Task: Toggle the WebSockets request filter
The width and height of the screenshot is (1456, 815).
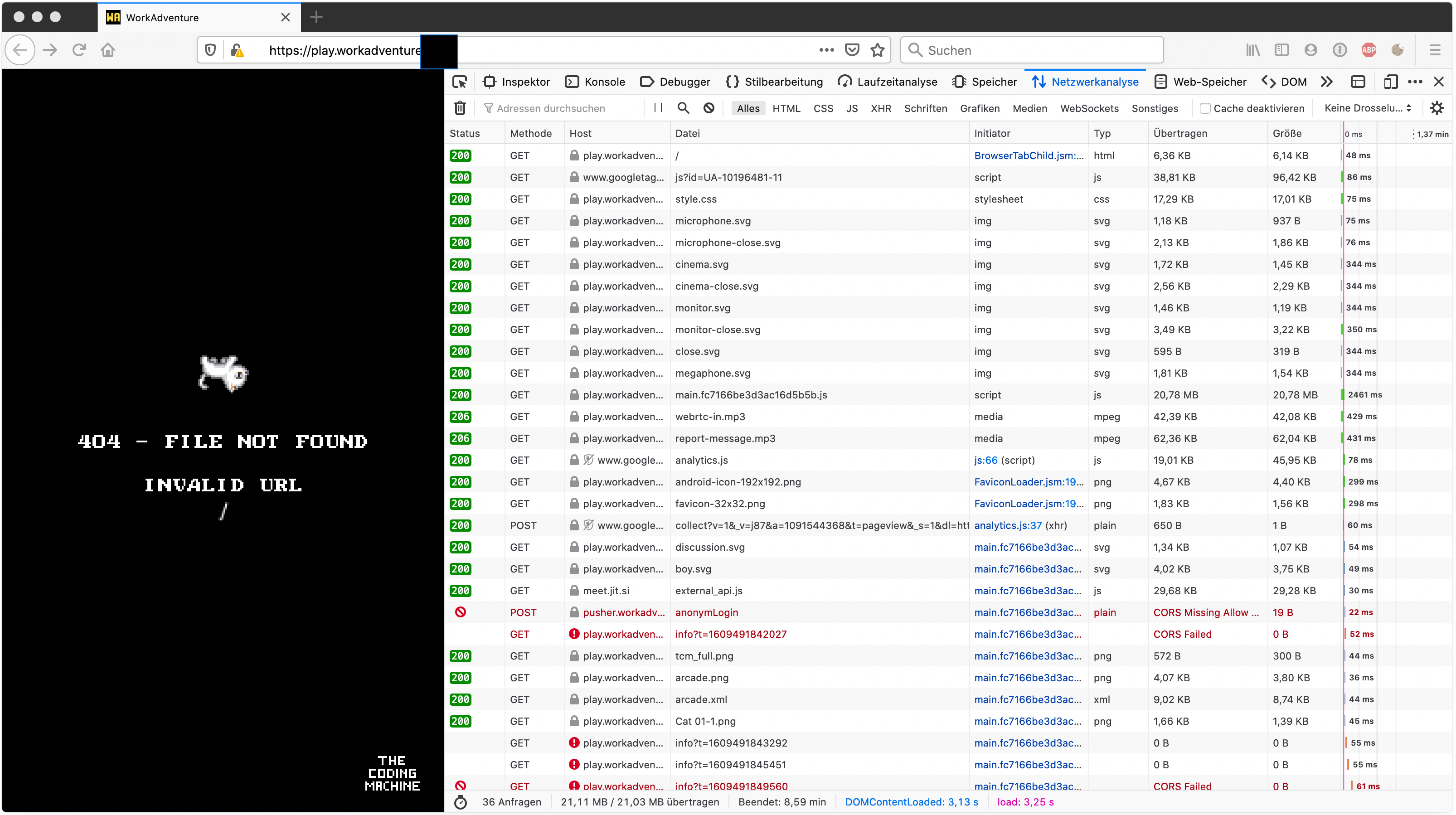Action: (1089, 108)
